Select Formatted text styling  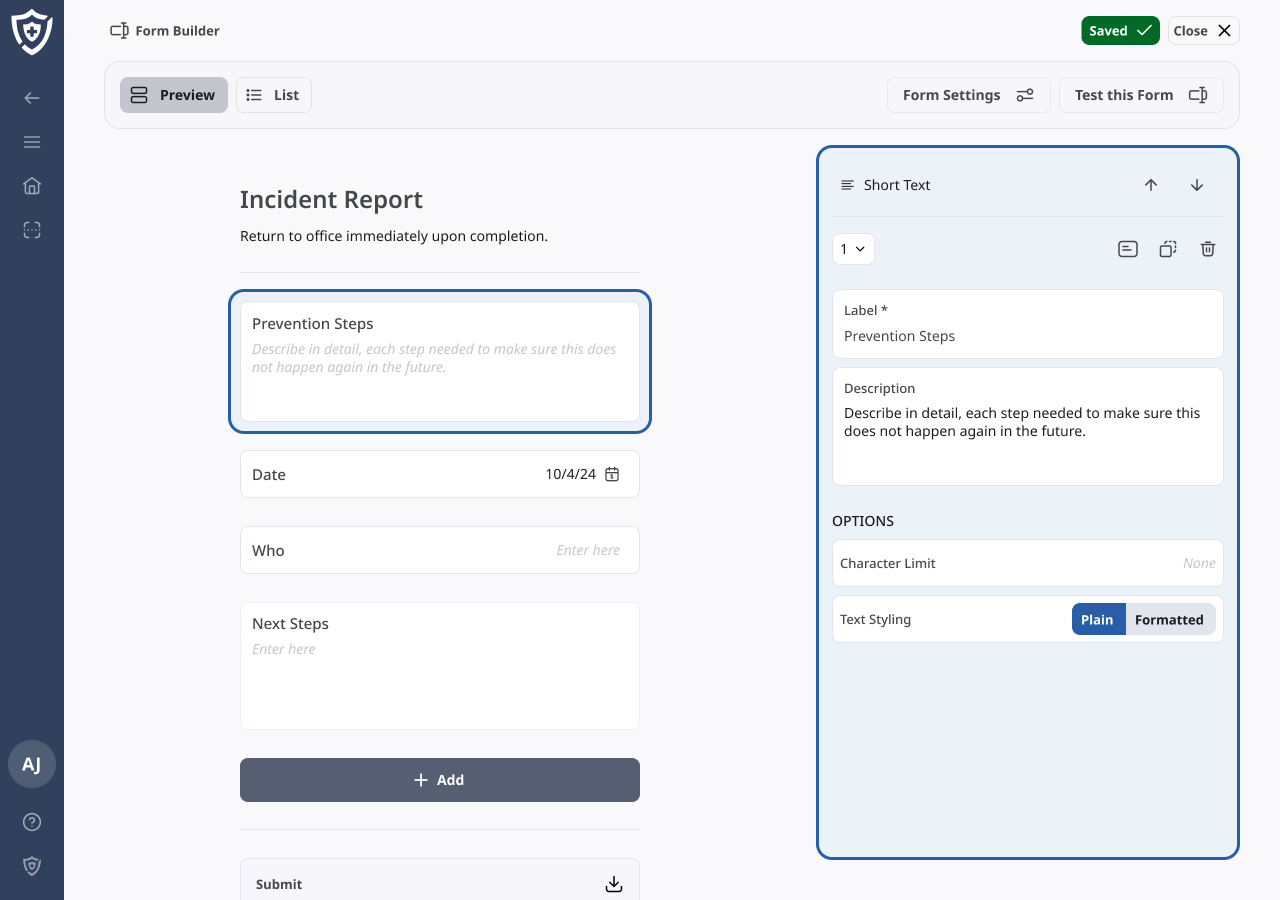(x=1170, y=619)
